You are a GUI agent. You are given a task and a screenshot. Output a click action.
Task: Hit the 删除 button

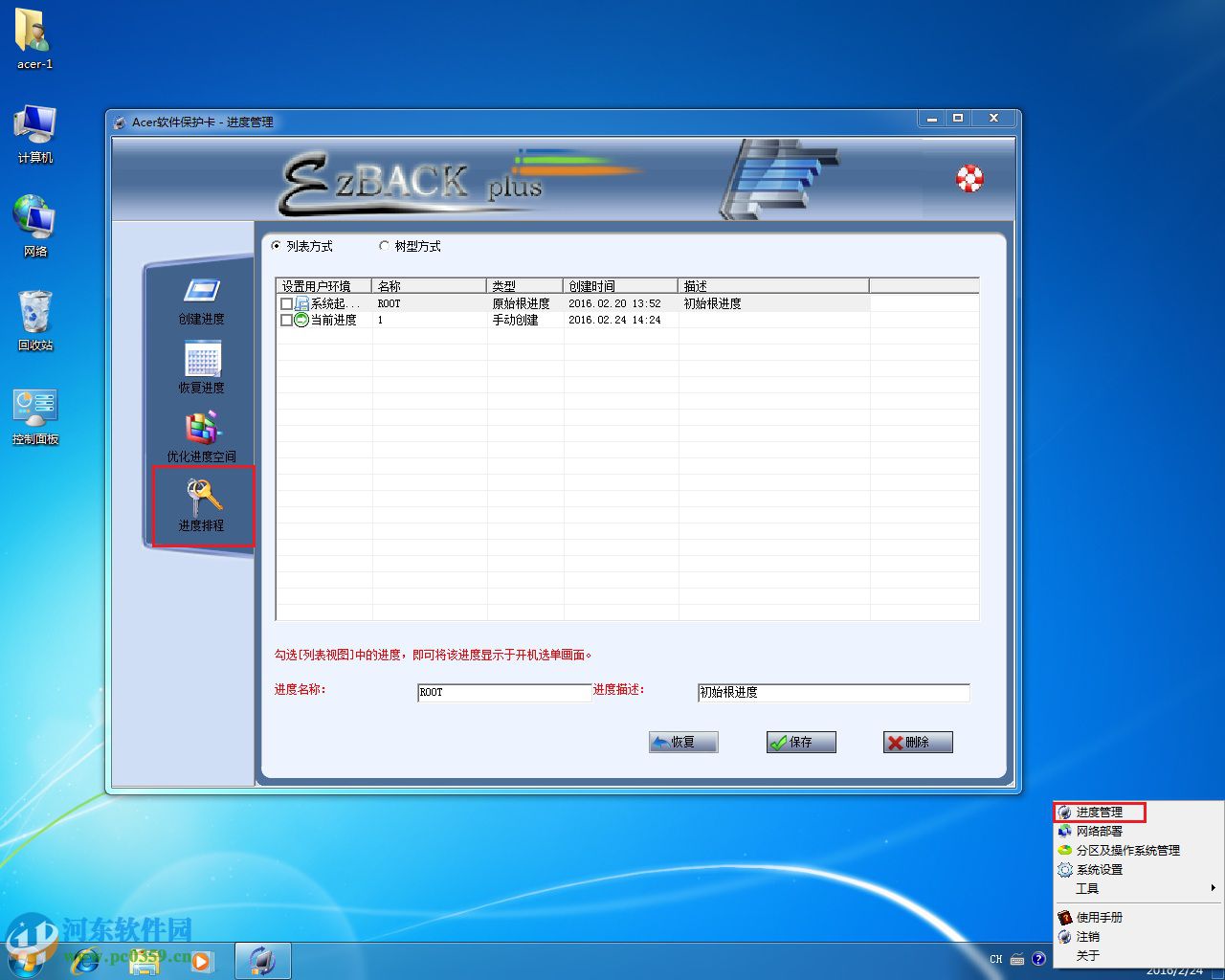click(x=918, y=742)
